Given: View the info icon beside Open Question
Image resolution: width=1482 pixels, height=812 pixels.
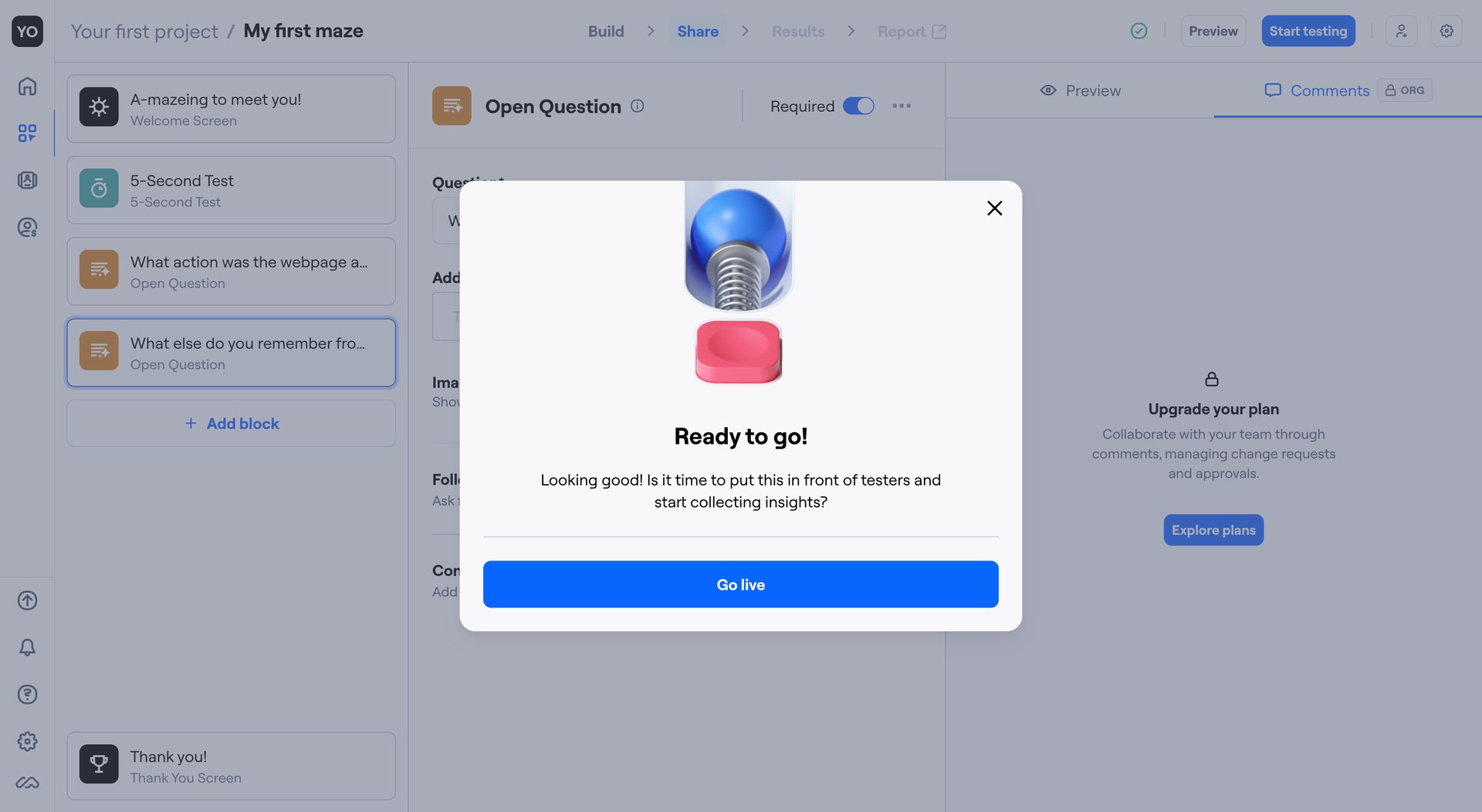Looking at the screenshot, I should click(638, 106).
